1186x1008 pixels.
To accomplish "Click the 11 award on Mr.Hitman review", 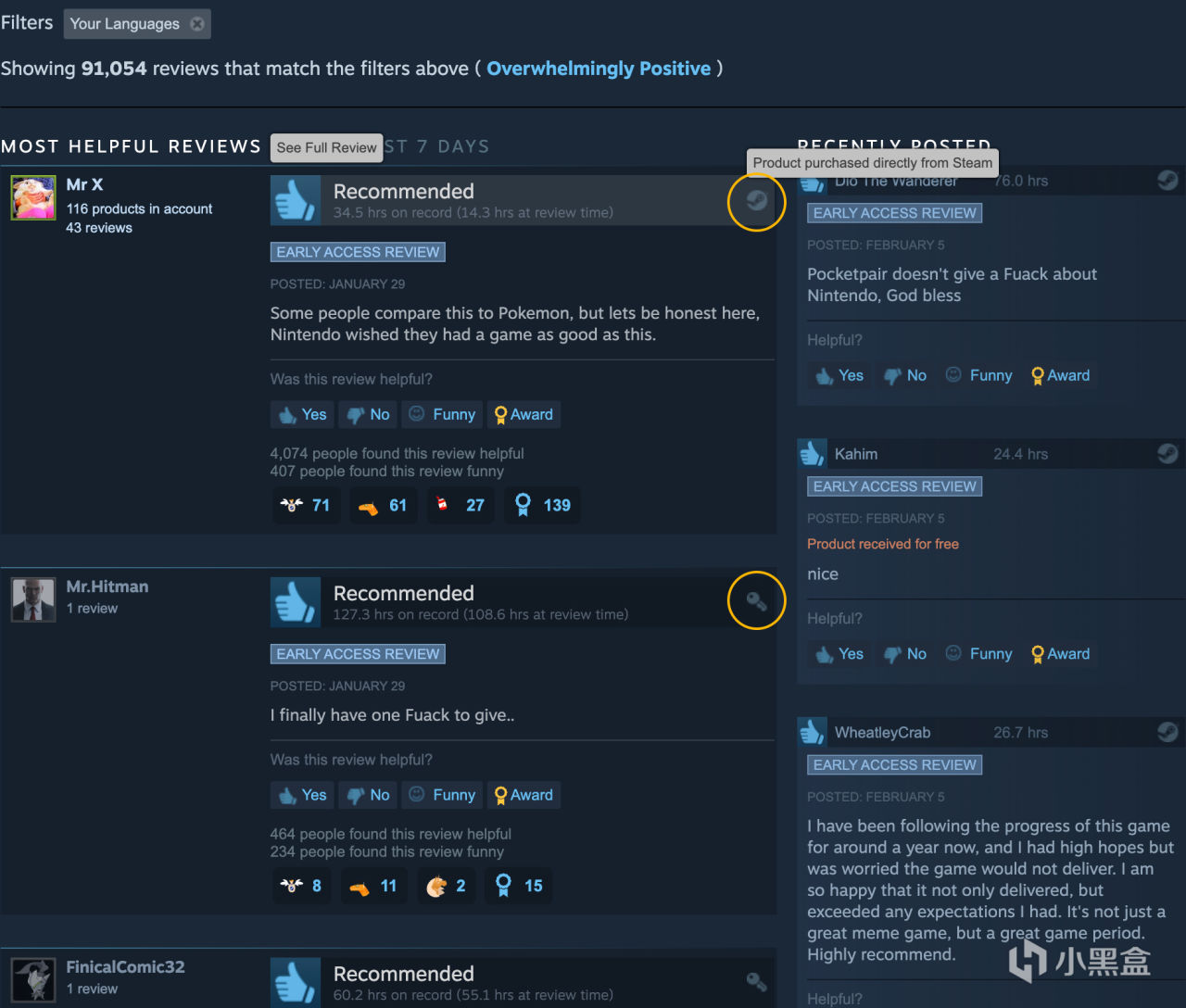I will click(x=373, y=886).
